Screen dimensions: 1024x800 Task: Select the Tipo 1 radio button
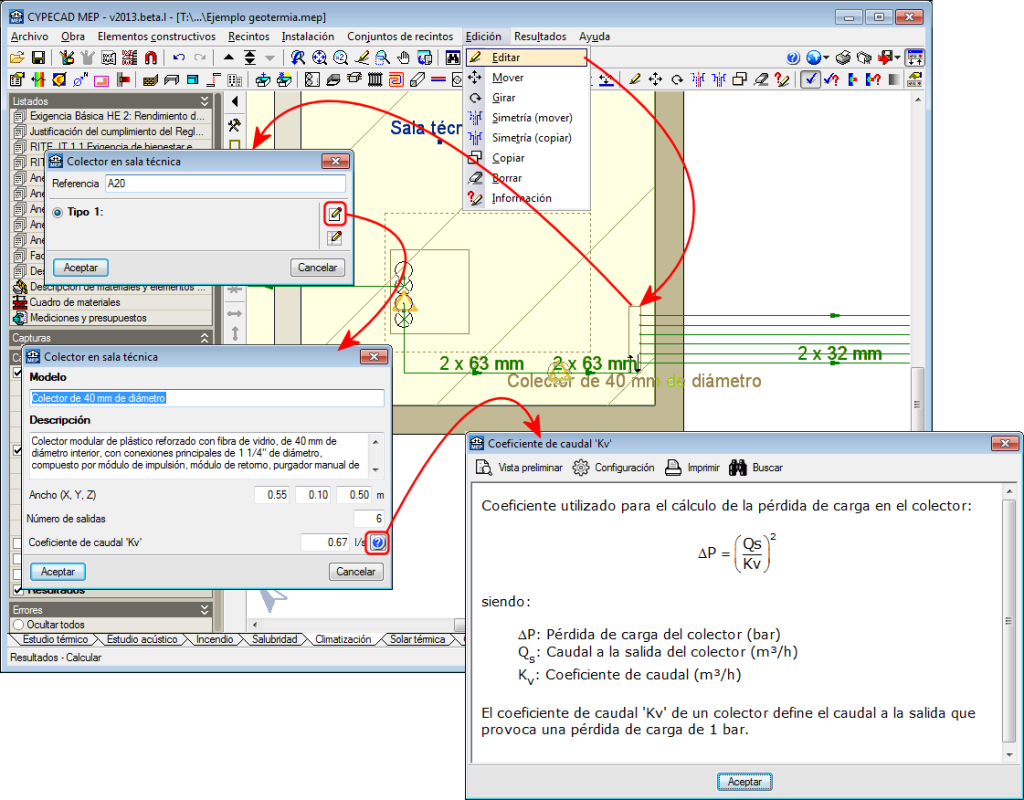coord(58,212)
